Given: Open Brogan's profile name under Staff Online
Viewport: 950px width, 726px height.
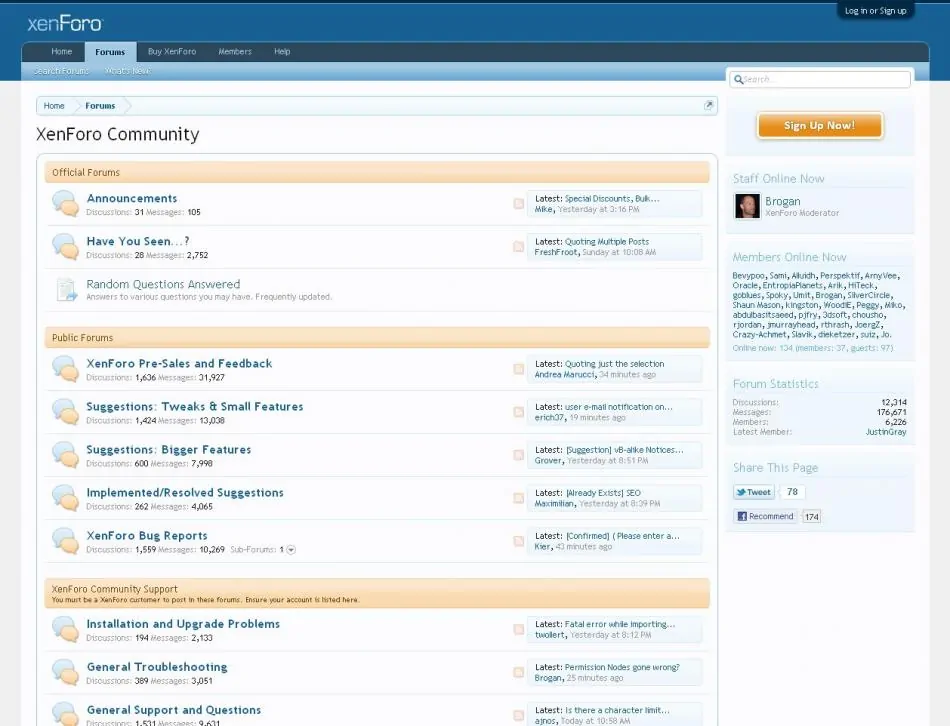Looking at the screenshot, I should 783,201.
